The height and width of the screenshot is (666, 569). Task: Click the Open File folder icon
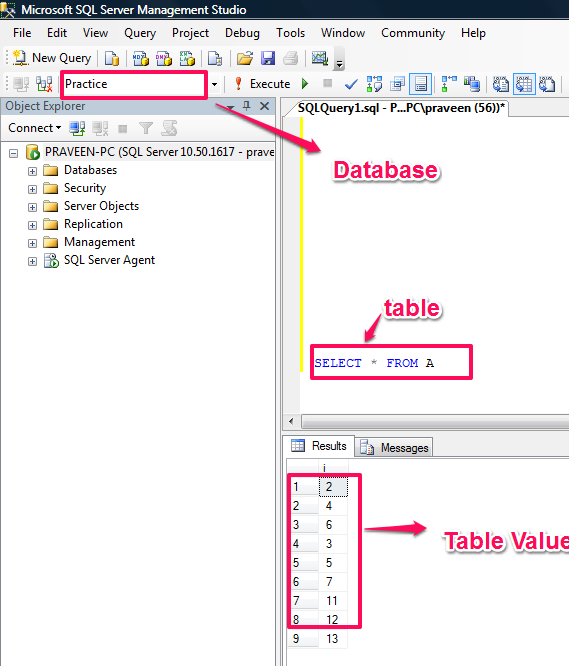pos(245,58)
